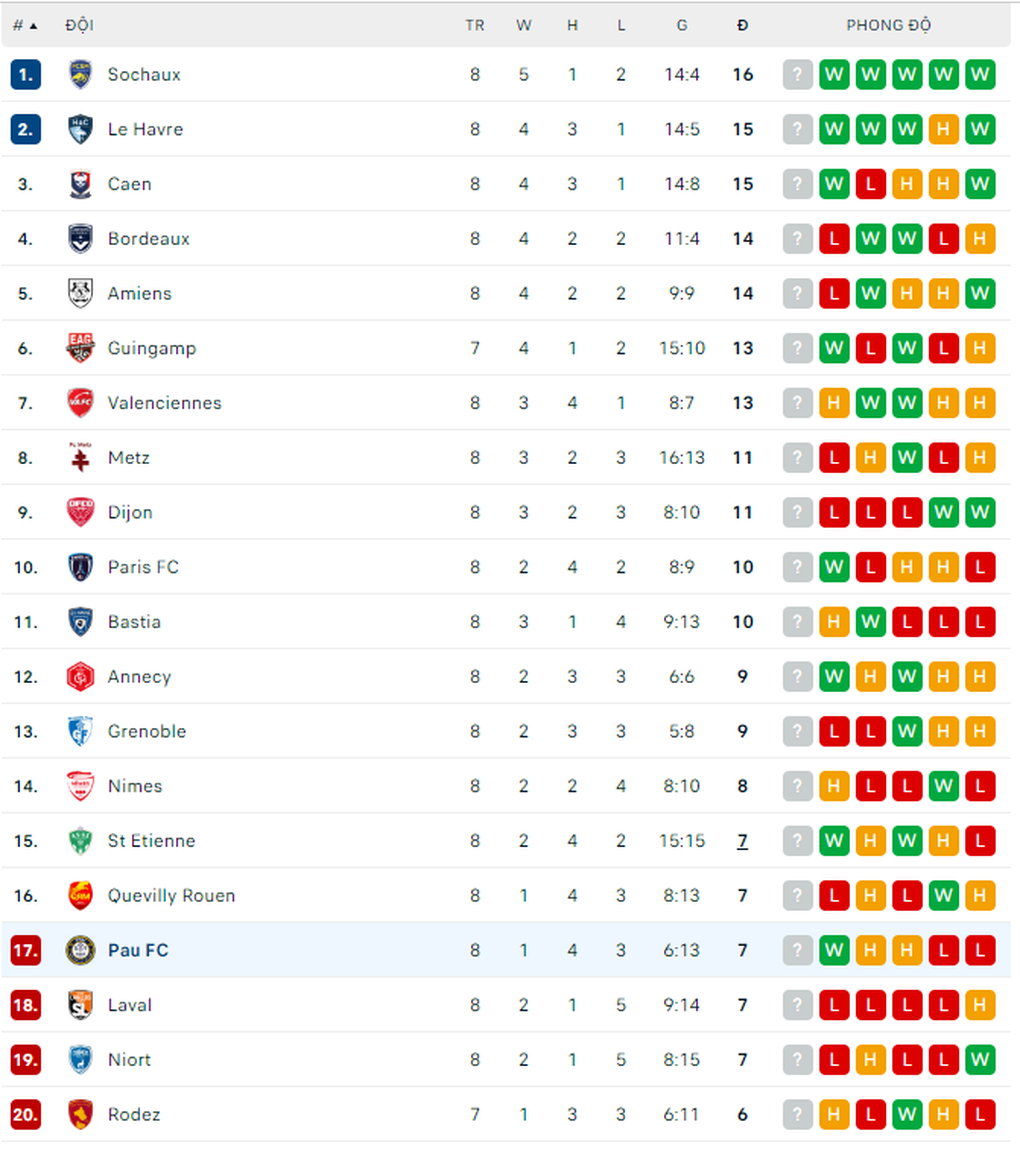This screenshot has width=1020, height=1151.
Task: Open the Quevilly Rouen team page
Action: 172,896
